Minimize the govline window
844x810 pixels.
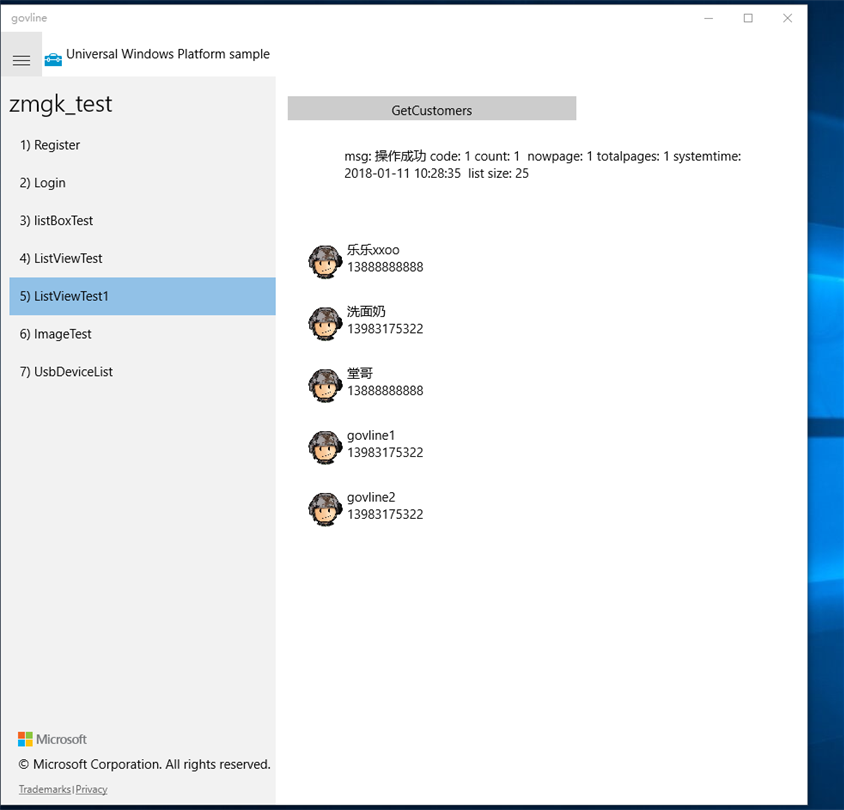pyautogui.click(x=708, y=18)
